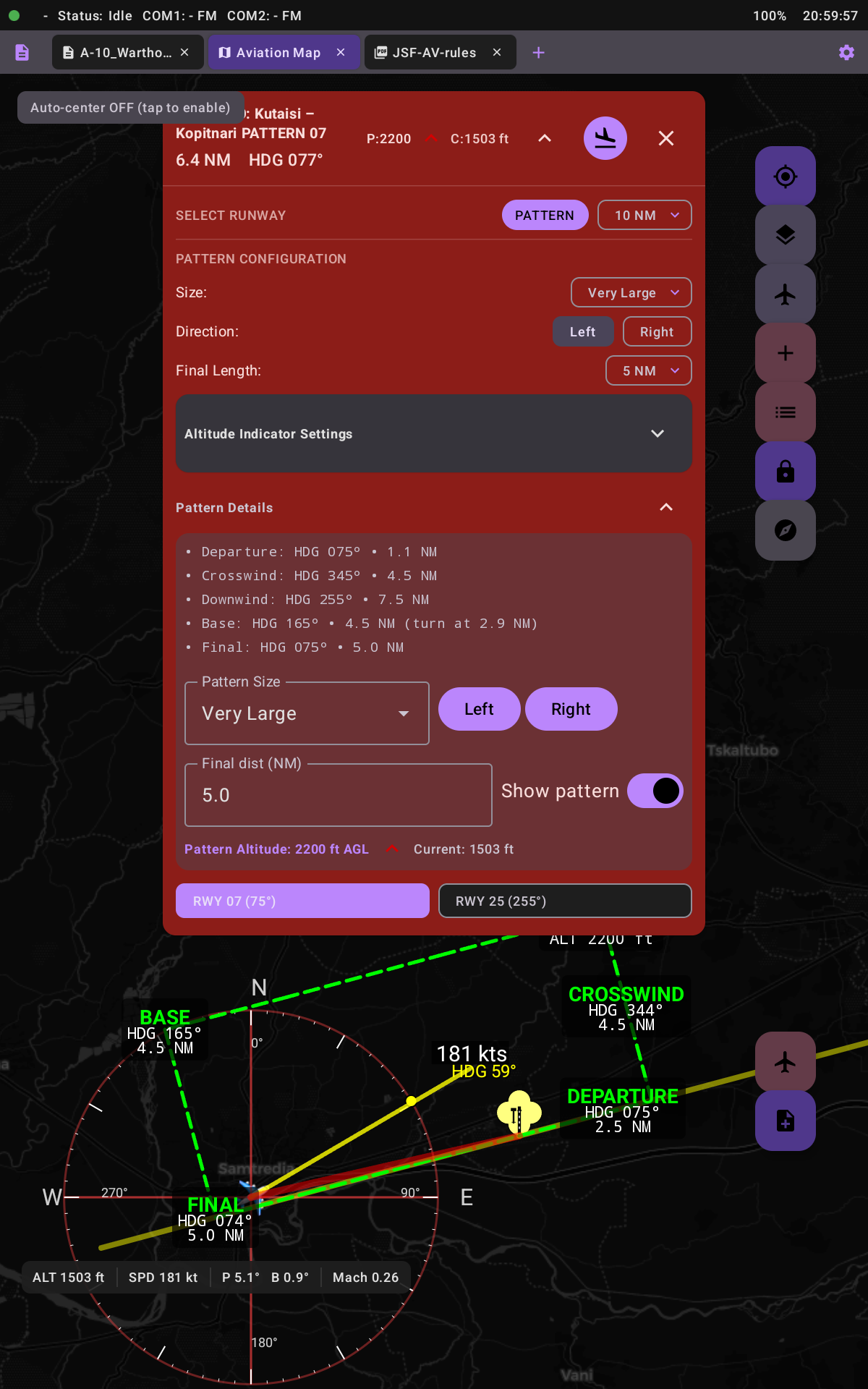Click the P 5.1° pitch readout
The width and height of the screenshot is (868, 1389).
pyautogui.click(x=241, y=1278)
